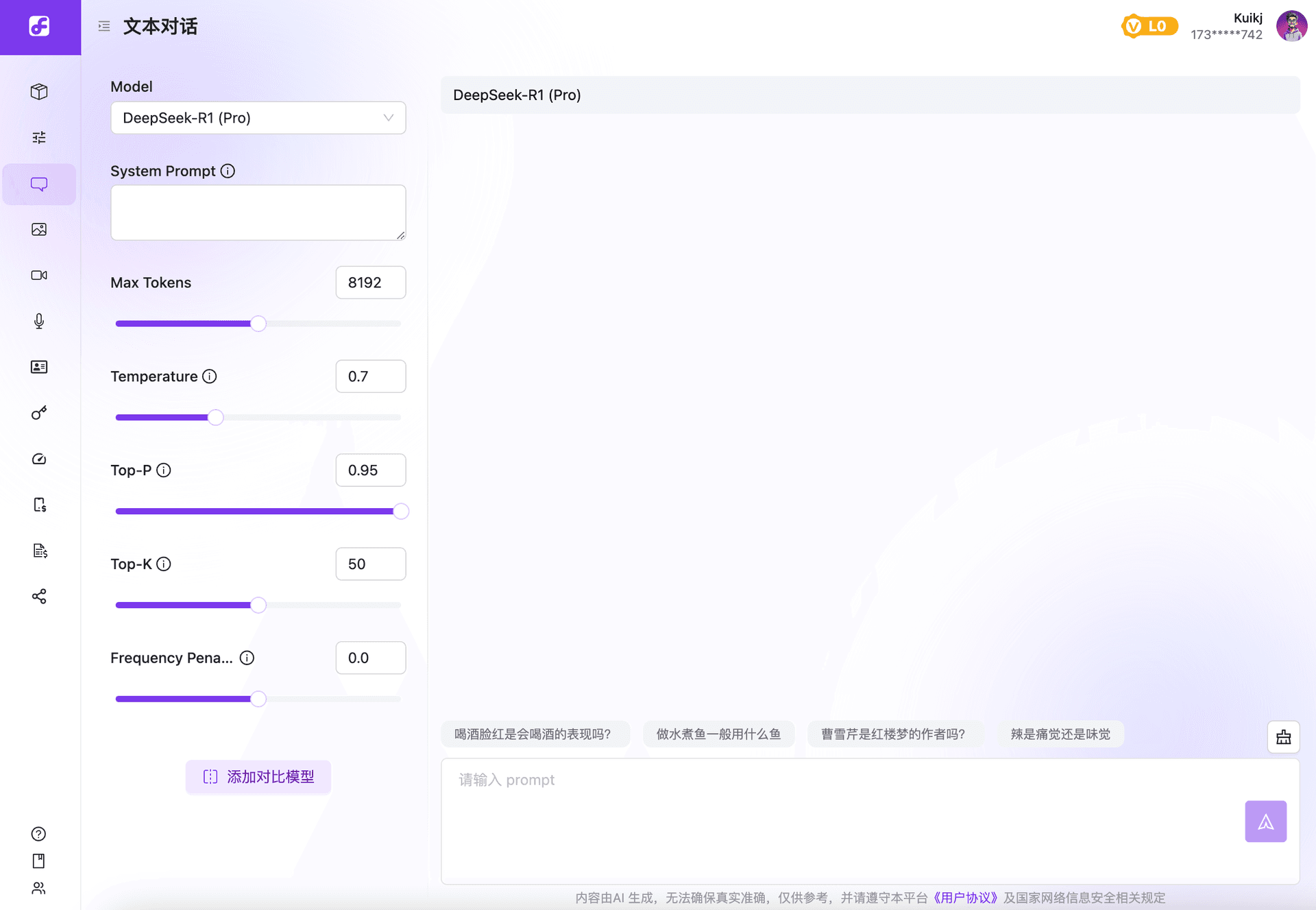Open the 《用户协议》 link
1316x910 pixels.
tap(966, 898)
